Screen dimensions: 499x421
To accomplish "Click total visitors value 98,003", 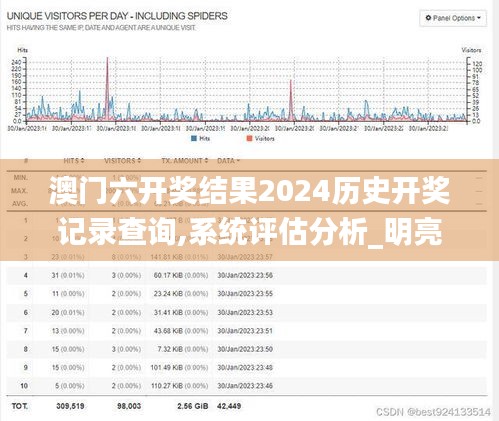I will pos(129,406).
